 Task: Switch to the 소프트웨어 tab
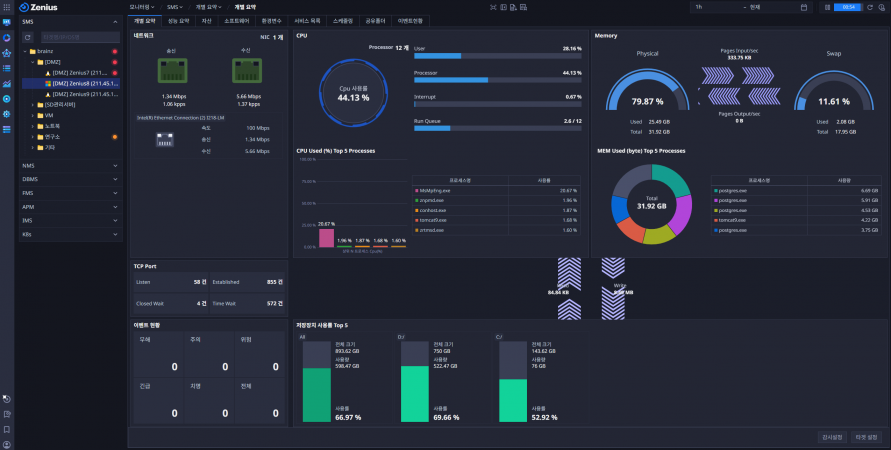[x=236, y=21]
